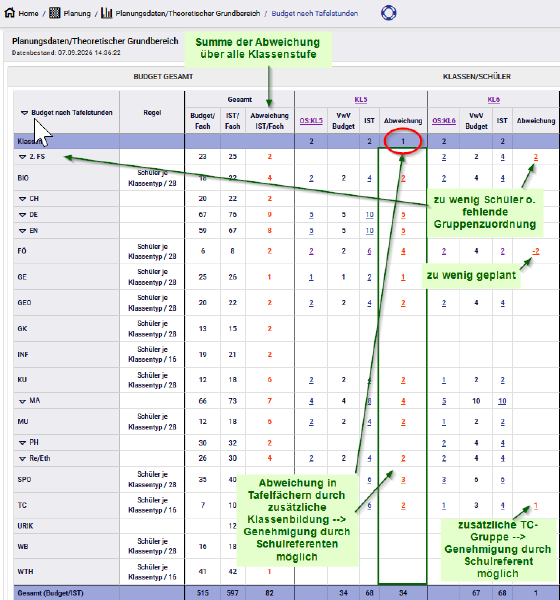The width and height of the screenshot is (560, 600).
Task: Expand the DE subject row
Action: pyautogui.click(x=22, y=215)
